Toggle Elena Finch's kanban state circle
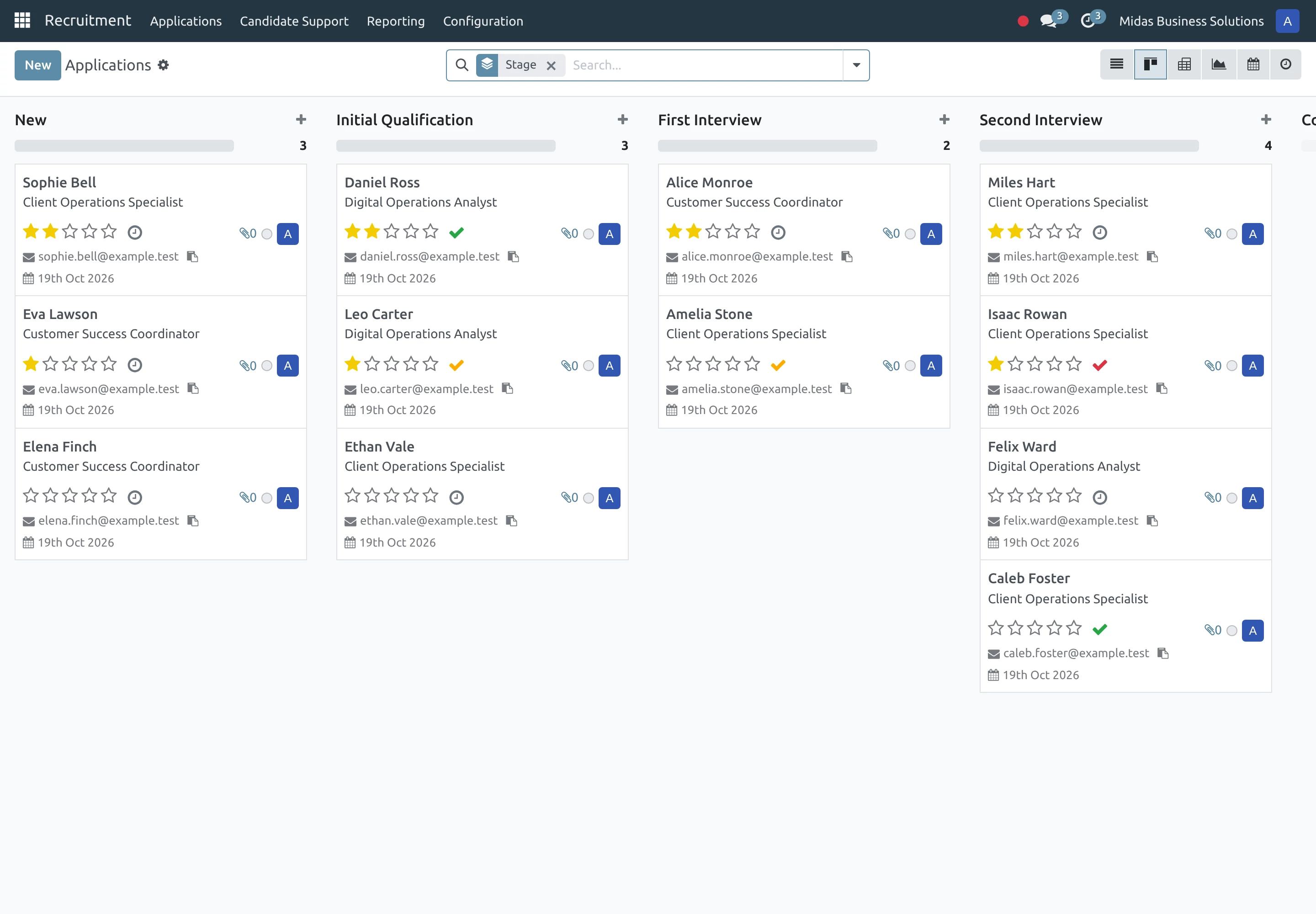This screenshot has height=914, width=1316. [267, 498]
